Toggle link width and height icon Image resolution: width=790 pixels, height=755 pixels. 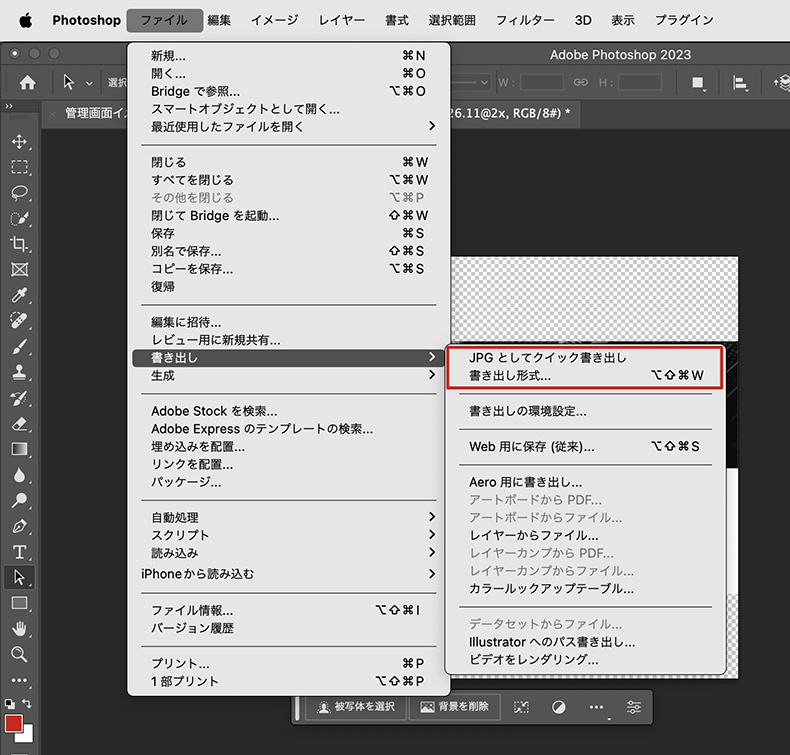tap(580, 82)
